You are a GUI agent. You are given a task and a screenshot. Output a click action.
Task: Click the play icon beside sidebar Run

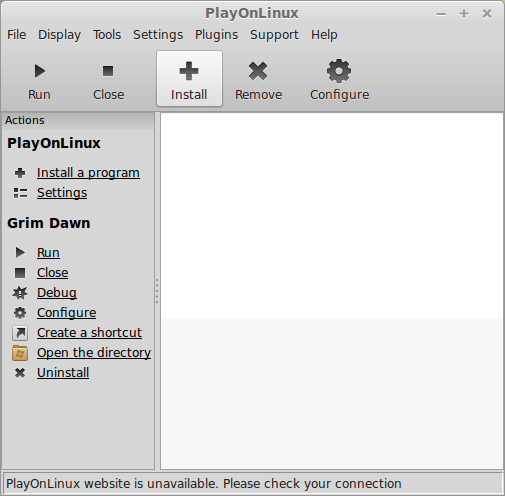point(20,253)
